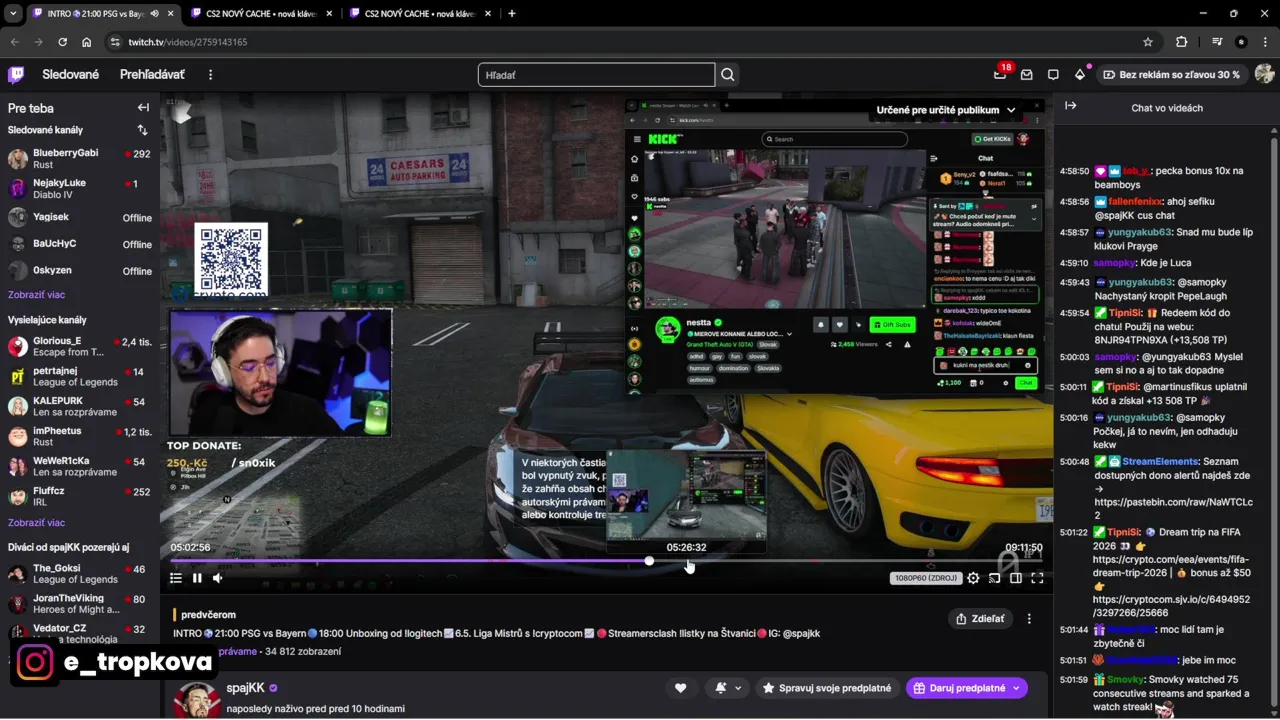Open the Twitch home logo
Screen dimensions: 1280x720
pyautogui.click(x=16, y=74)
